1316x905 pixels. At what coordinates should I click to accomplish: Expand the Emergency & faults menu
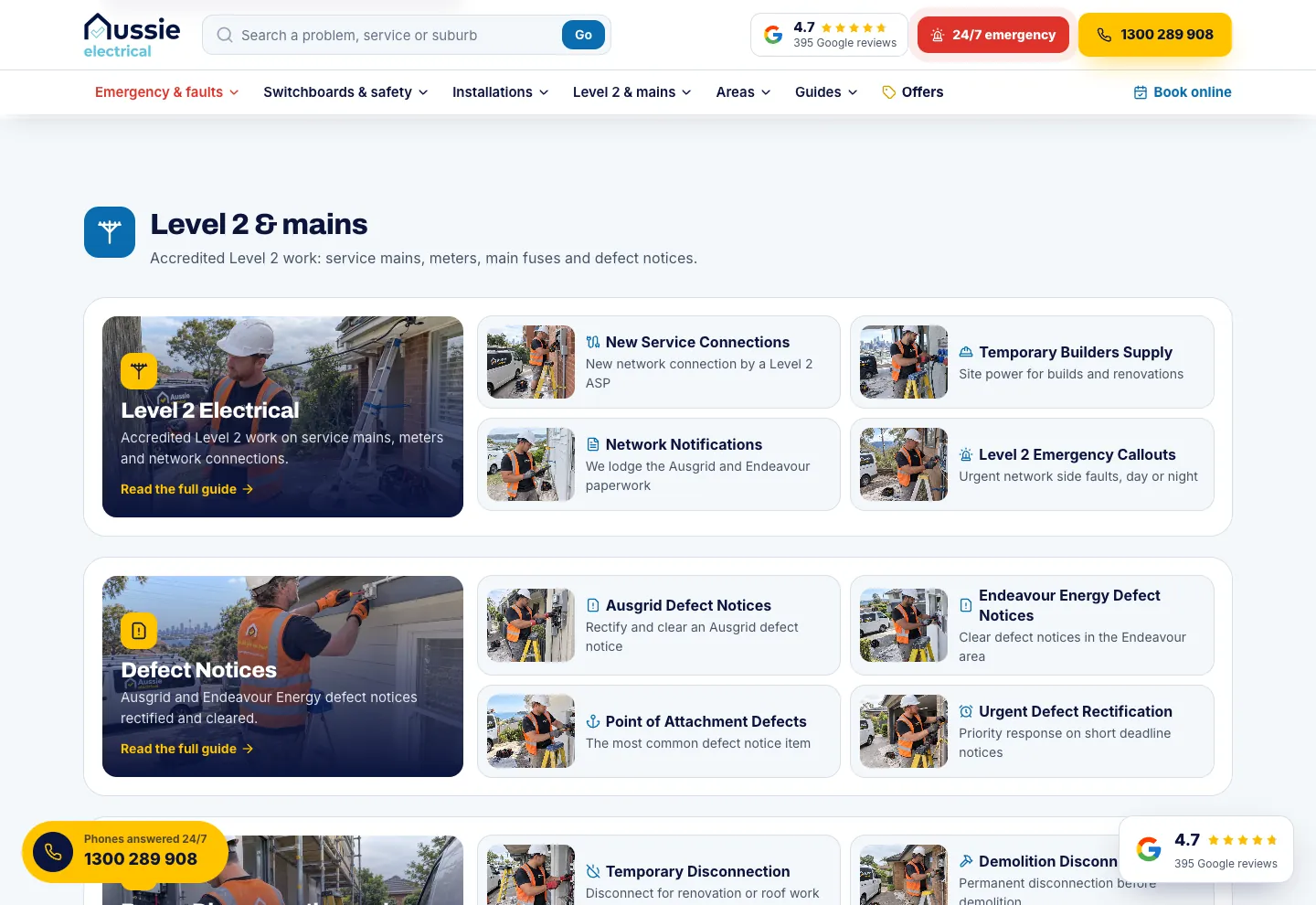click(x=167, y=92)
